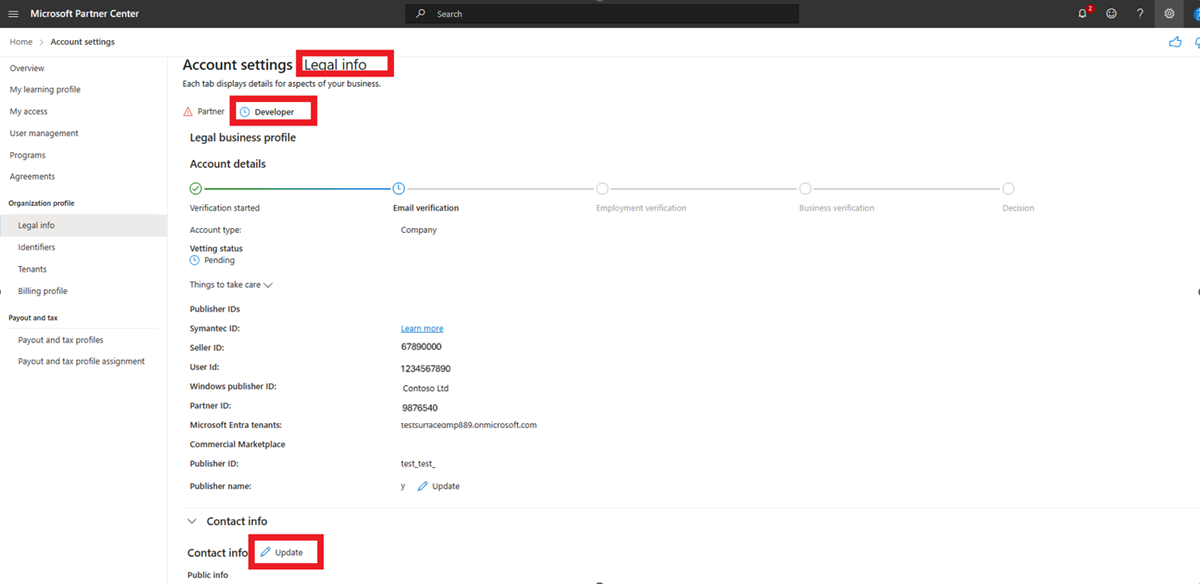Open Agreements in the sidebar
The height and width of the screenshot is (584, 1200).
tap(32, 177)
